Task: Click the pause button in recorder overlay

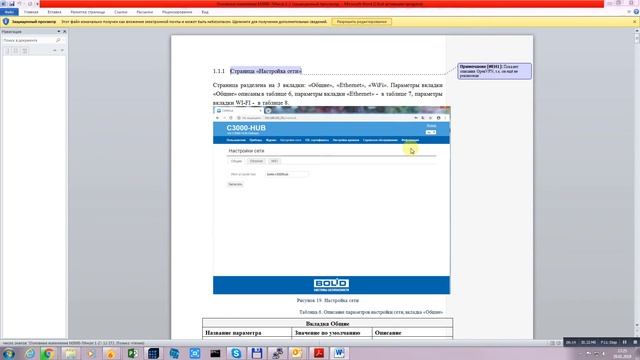Action: [x=624, y=342]
